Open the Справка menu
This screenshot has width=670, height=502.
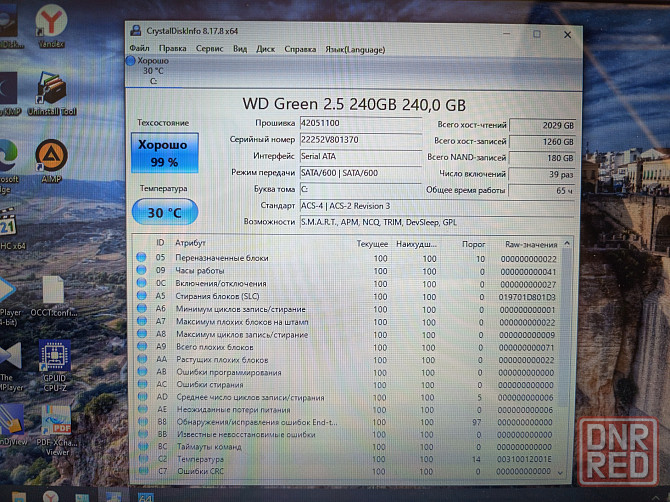tap(300, 49)
